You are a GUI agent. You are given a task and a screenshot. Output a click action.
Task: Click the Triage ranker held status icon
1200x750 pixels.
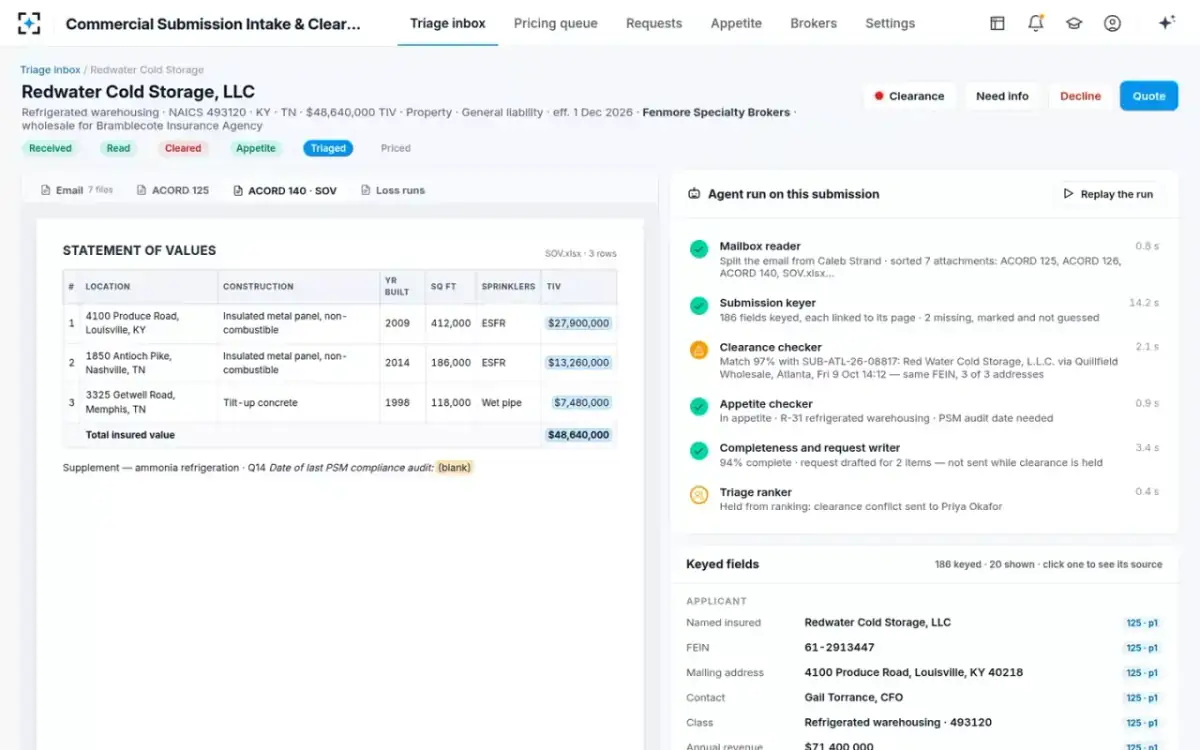coord(699,495)
